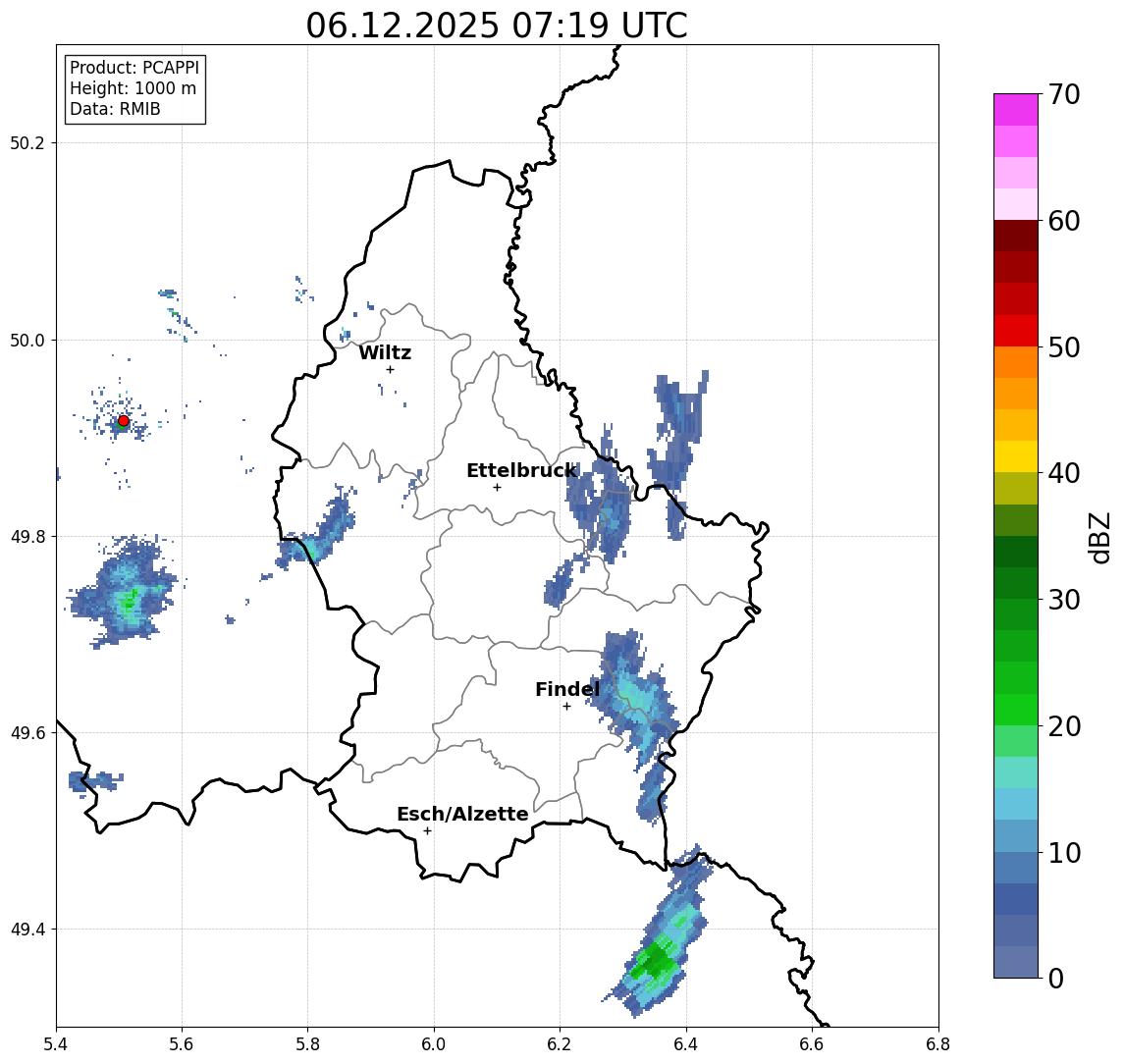This screenshot has height=1064, width=1124.
Task: Click the 10 tick on the colorbar
Action: (1064, 852)
